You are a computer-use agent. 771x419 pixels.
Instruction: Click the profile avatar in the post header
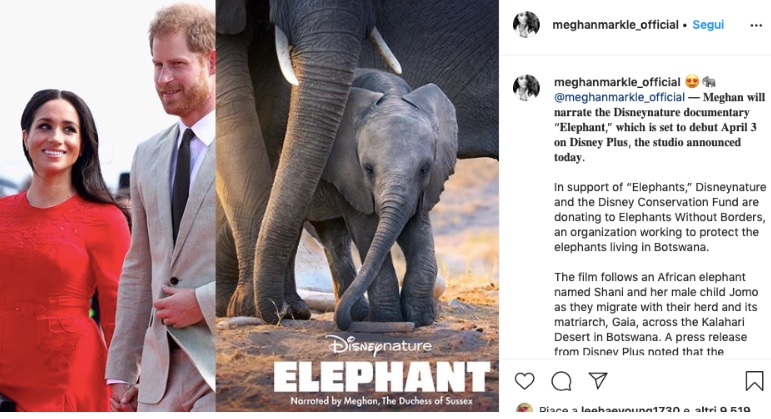(x=526, y=25)
